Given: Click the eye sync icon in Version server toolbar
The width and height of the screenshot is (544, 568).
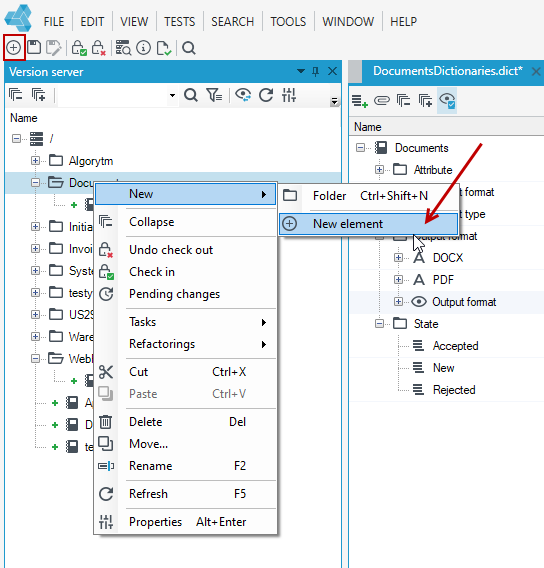Looking at the screenshot, I should (x=243, y=95).
